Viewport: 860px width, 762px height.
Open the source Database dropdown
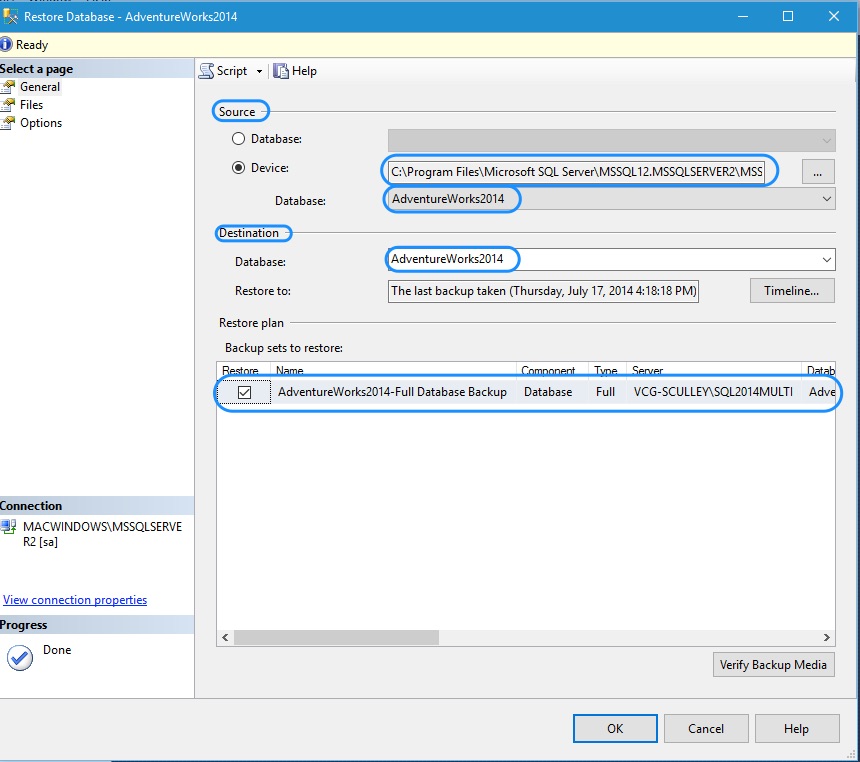click(826, 199)
